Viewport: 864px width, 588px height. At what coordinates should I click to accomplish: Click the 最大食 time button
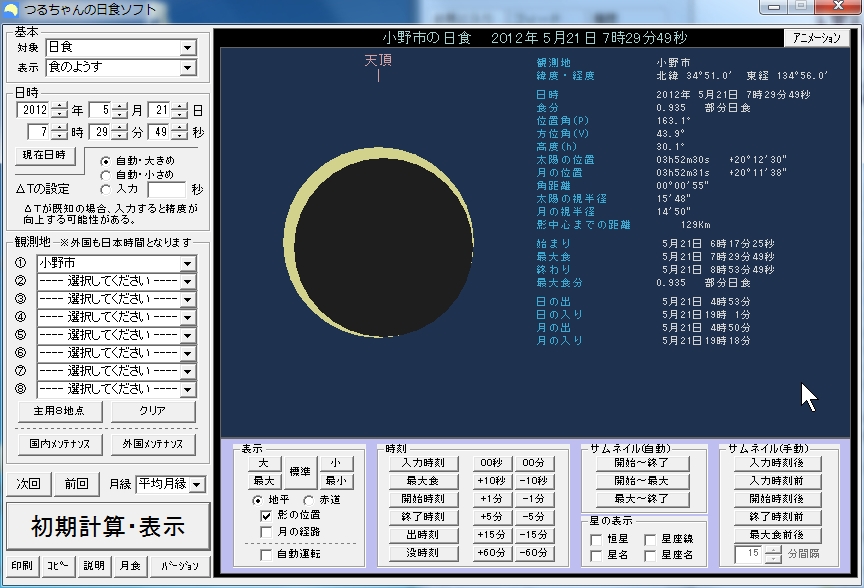click(x=423, y=481)
